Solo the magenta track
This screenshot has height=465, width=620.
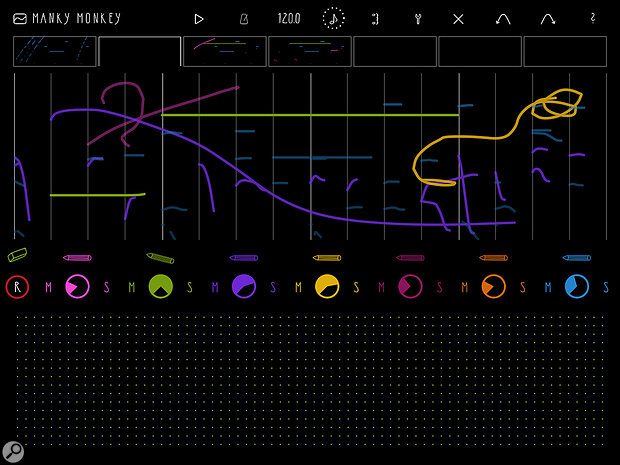point(439,287)
